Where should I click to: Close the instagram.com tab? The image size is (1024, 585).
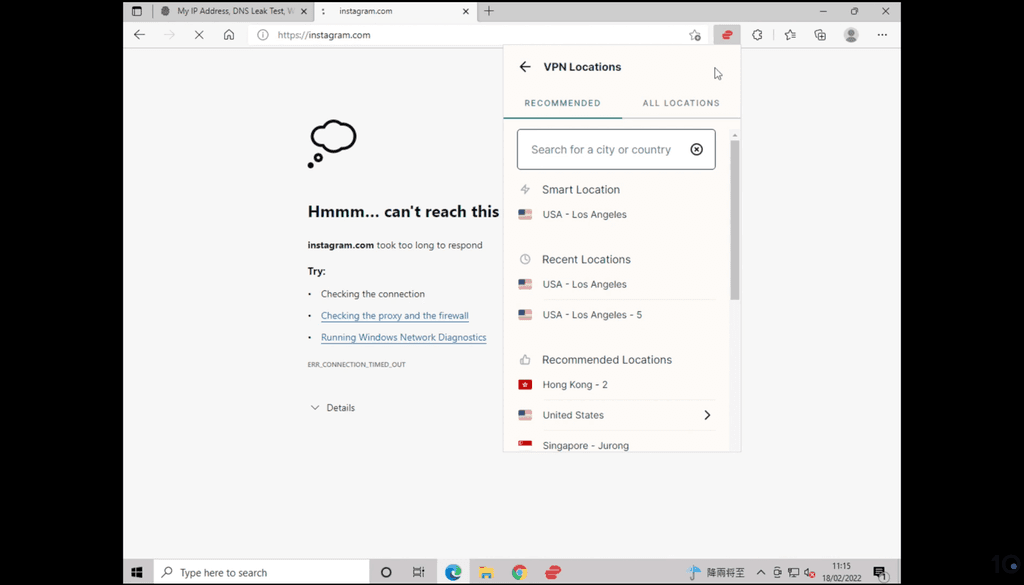[x=466, y=11]
